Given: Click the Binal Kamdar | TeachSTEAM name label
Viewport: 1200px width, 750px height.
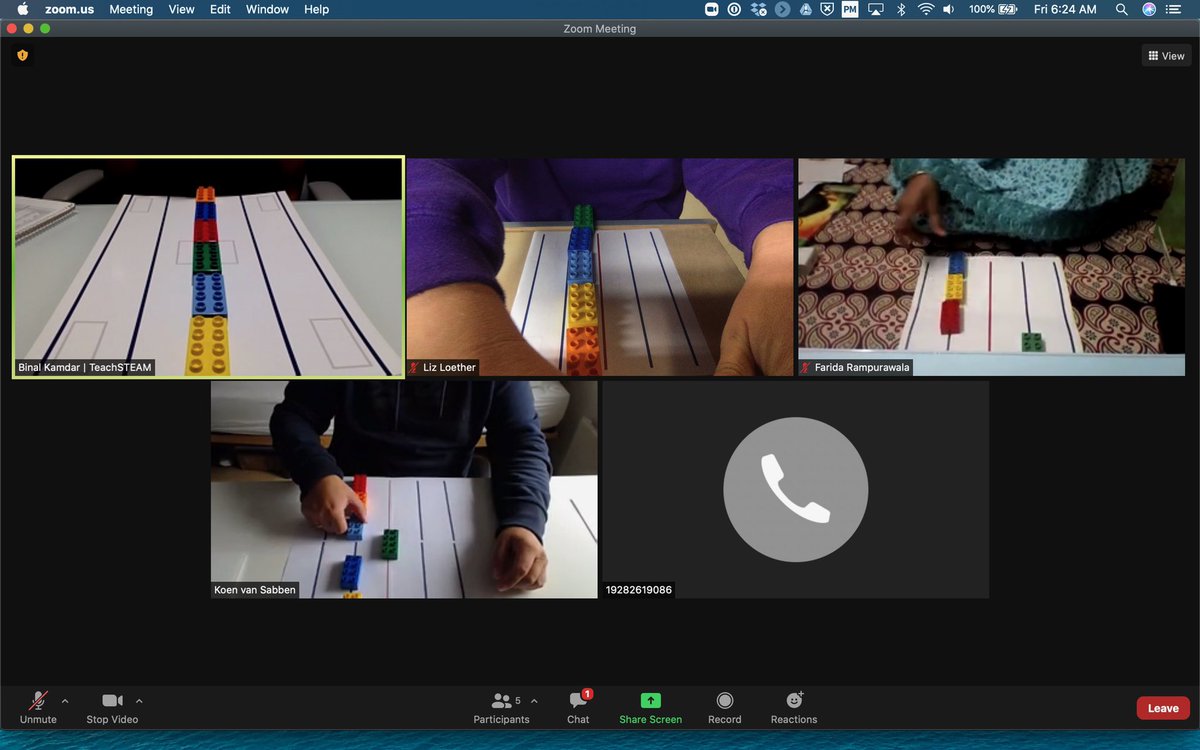Looking at the screenshot, I should [x=85, y=368].
